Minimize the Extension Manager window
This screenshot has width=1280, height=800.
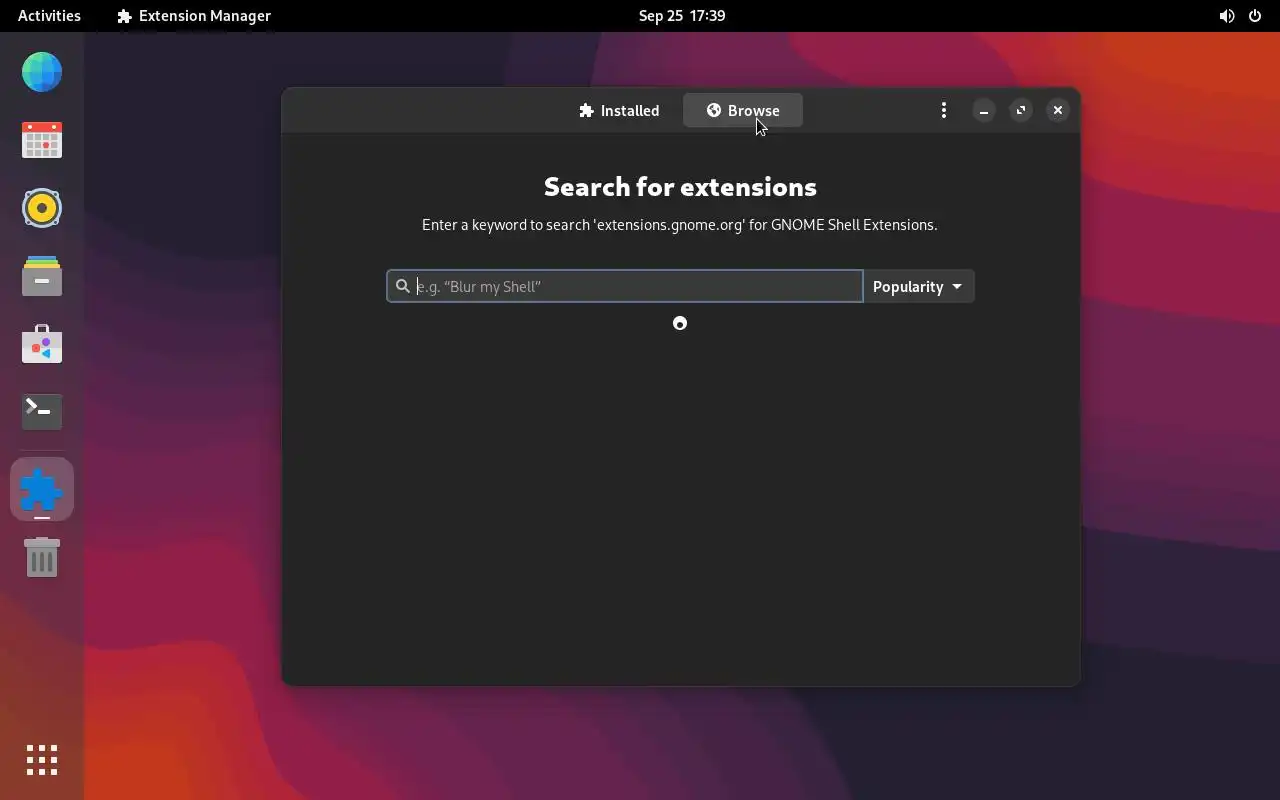pos(984,110)
